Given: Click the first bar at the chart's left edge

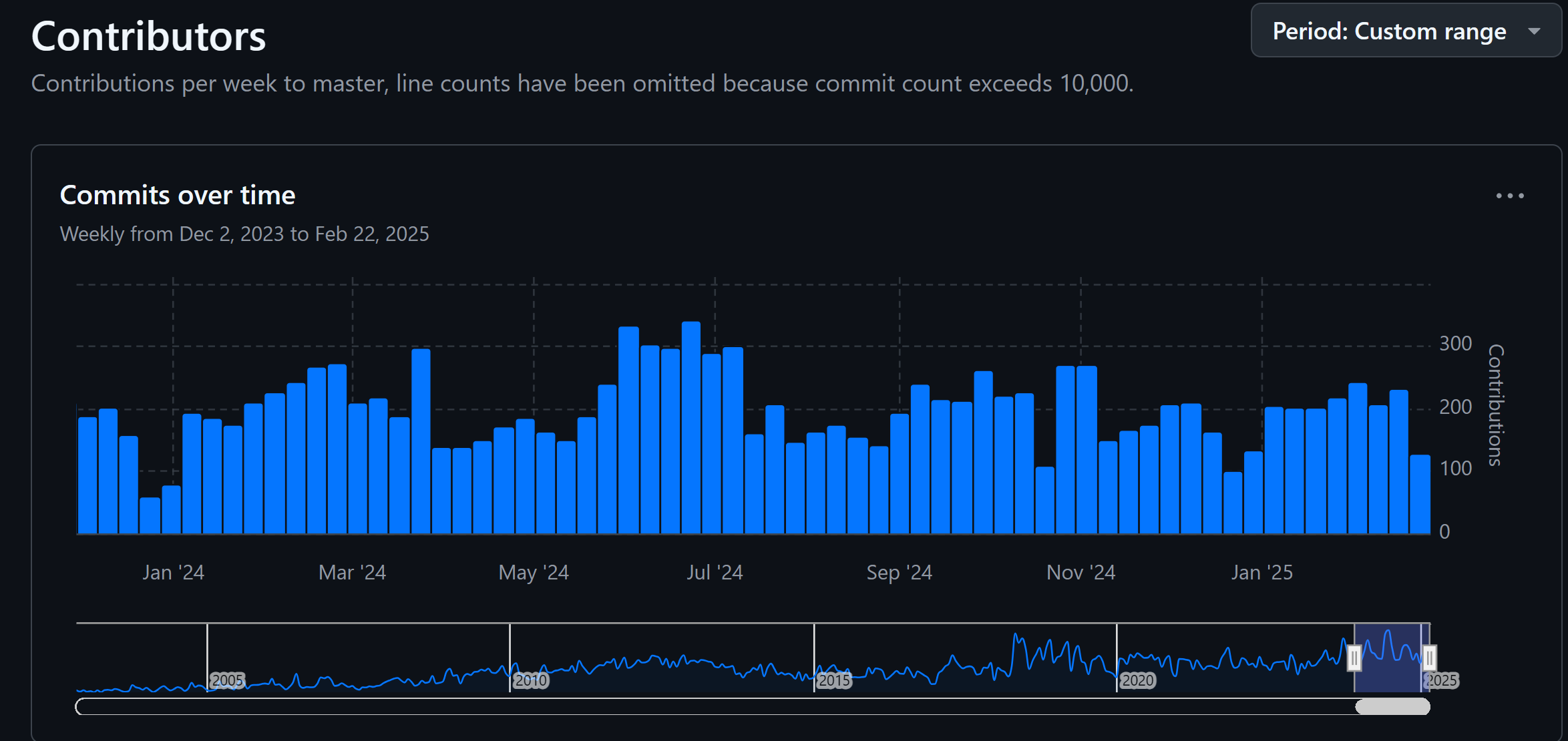Looking at the screenshot, I should (x=87, y=475).
